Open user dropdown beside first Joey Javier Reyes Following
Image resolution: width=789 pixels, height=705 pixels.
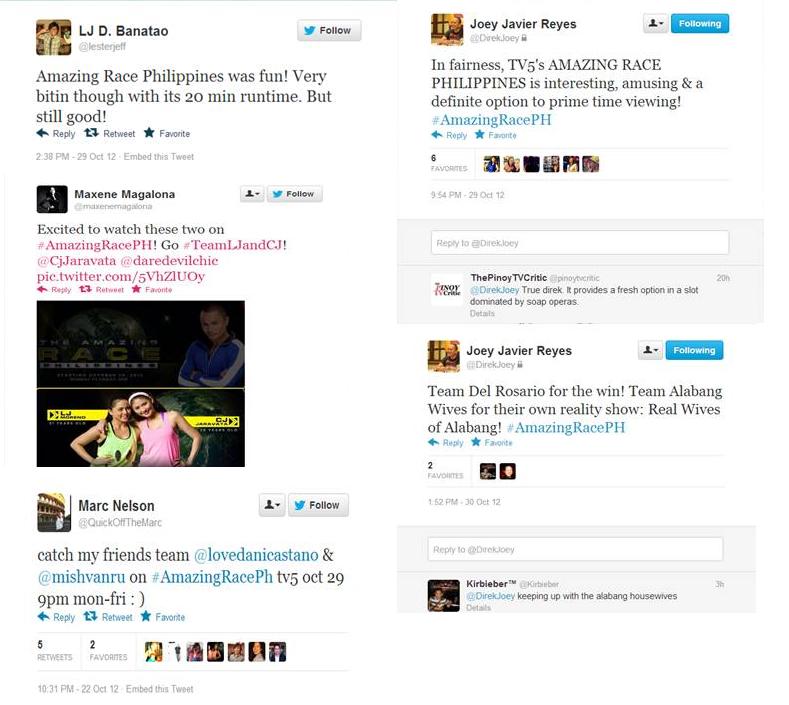655,24
